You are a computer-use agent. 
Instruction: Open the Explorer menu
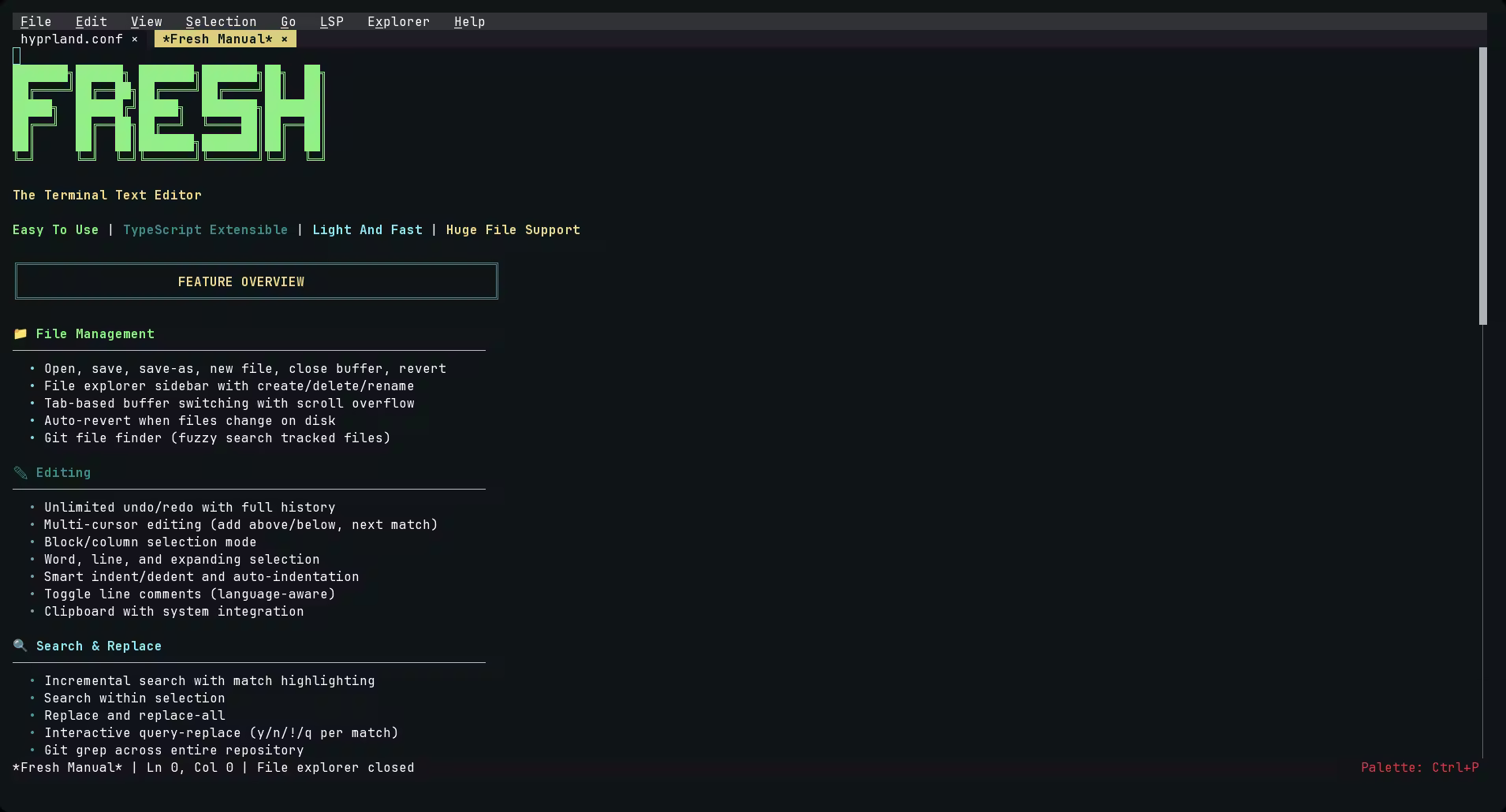398,22
